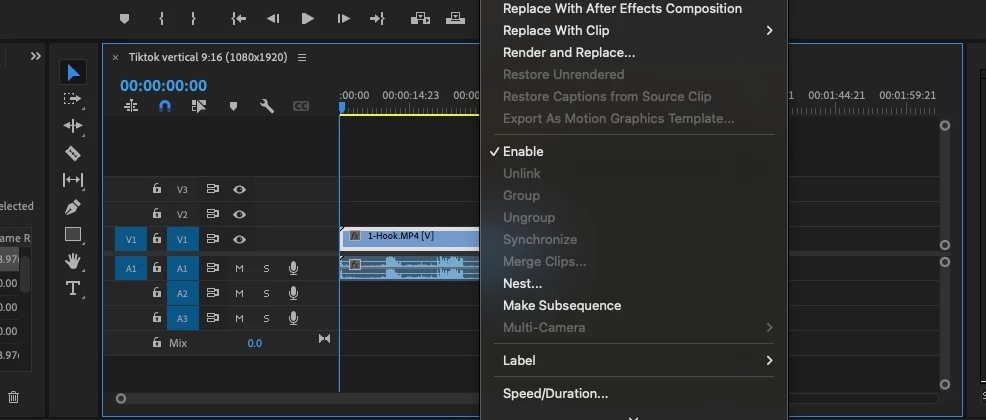Viewport: 986px width, 420px height.
Task: Toggle Snap in Timeline magnet
Action: (165, 106)
